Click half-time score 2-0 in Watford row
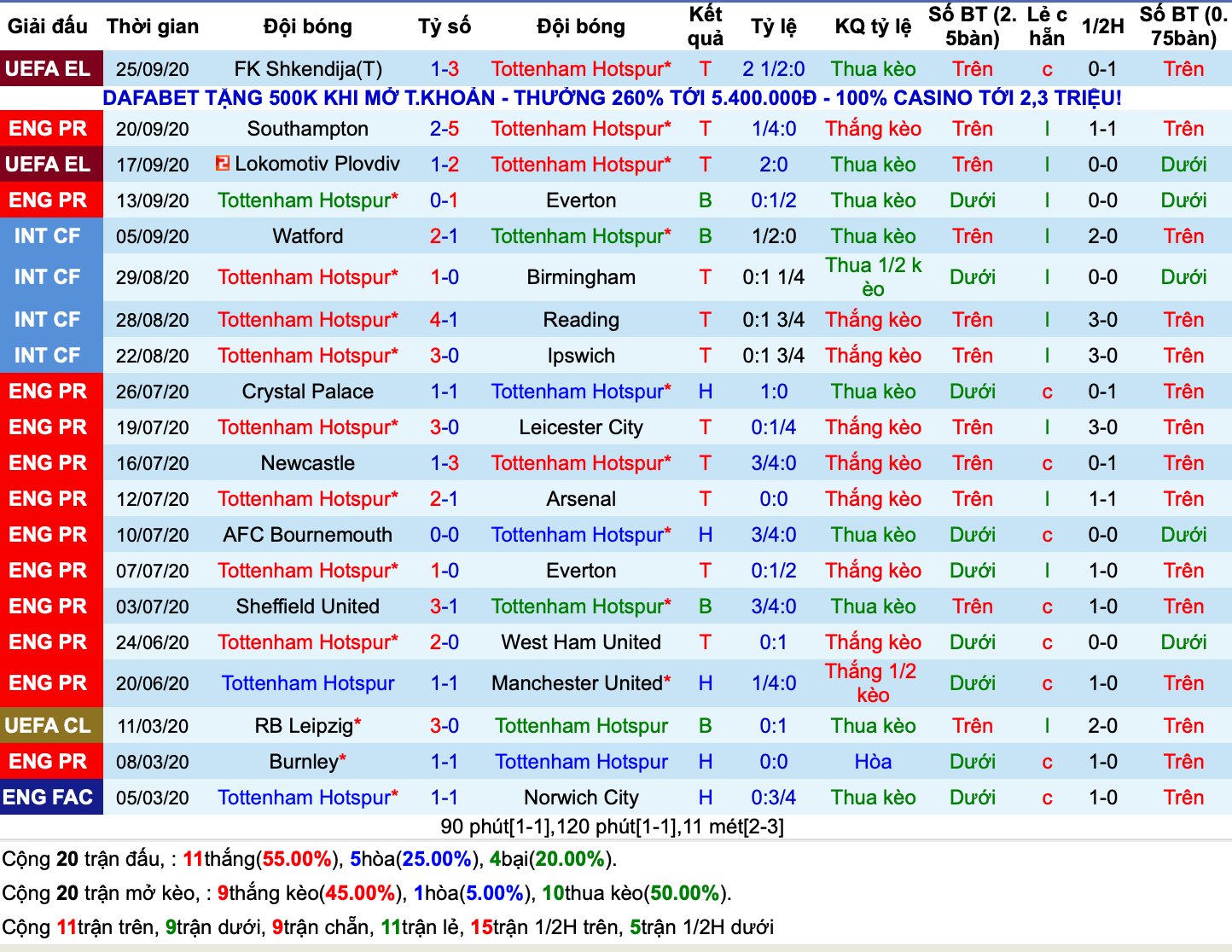This screenshot has height=952, width=1232. tap(1102, 236)
